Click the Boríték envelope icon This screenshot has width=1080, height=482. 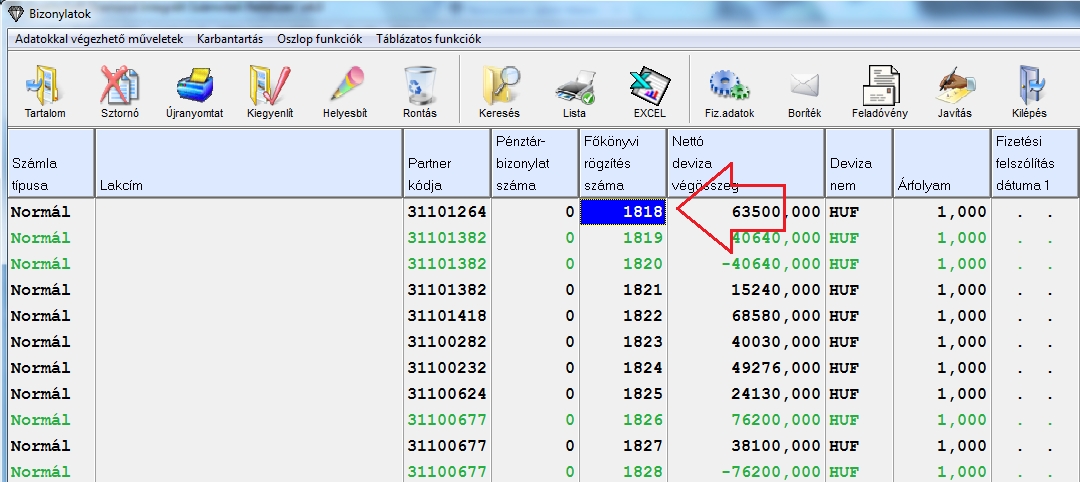click(x=804, y=88)
